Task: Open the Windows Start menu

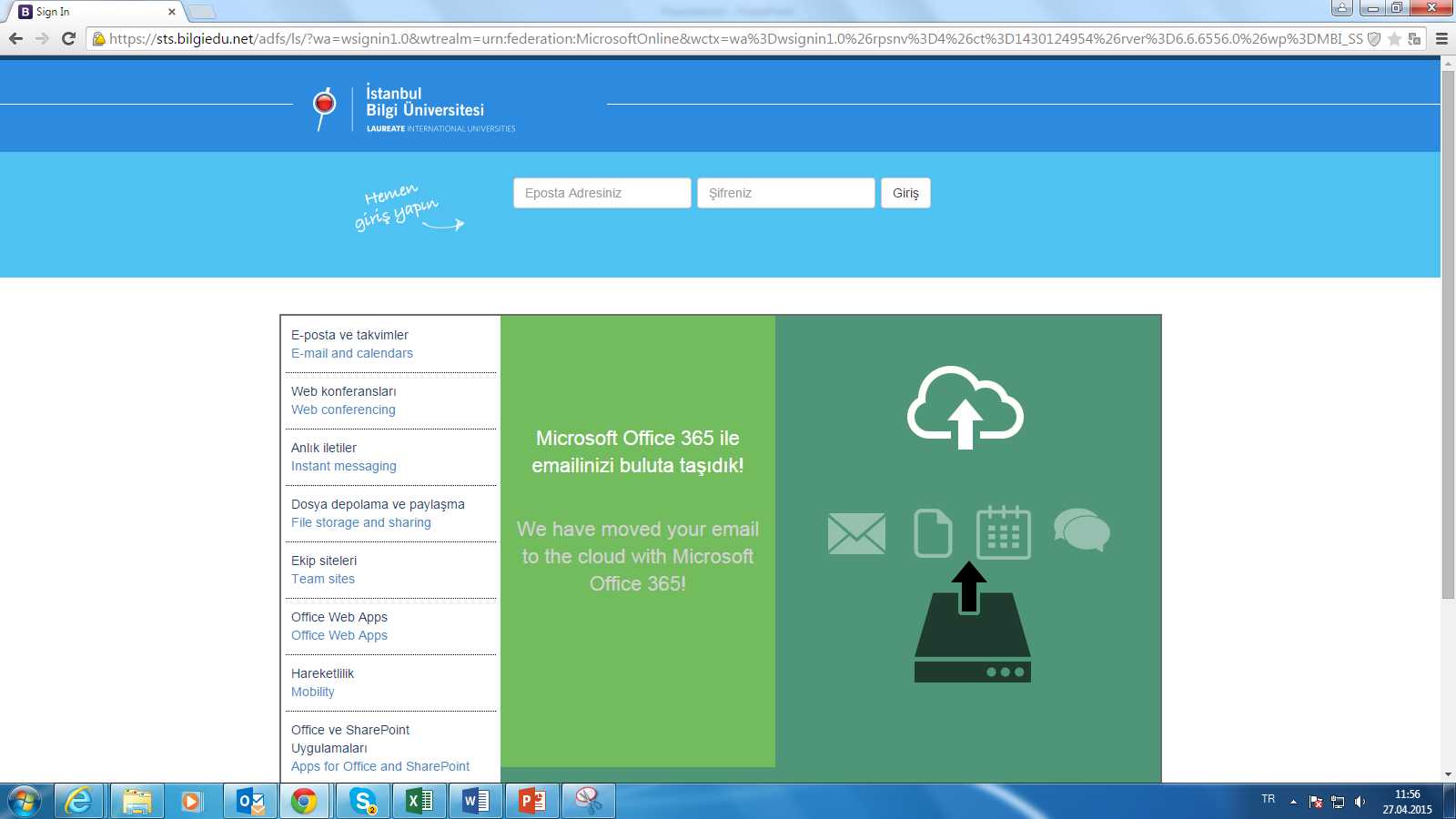Action: point(25,802)
